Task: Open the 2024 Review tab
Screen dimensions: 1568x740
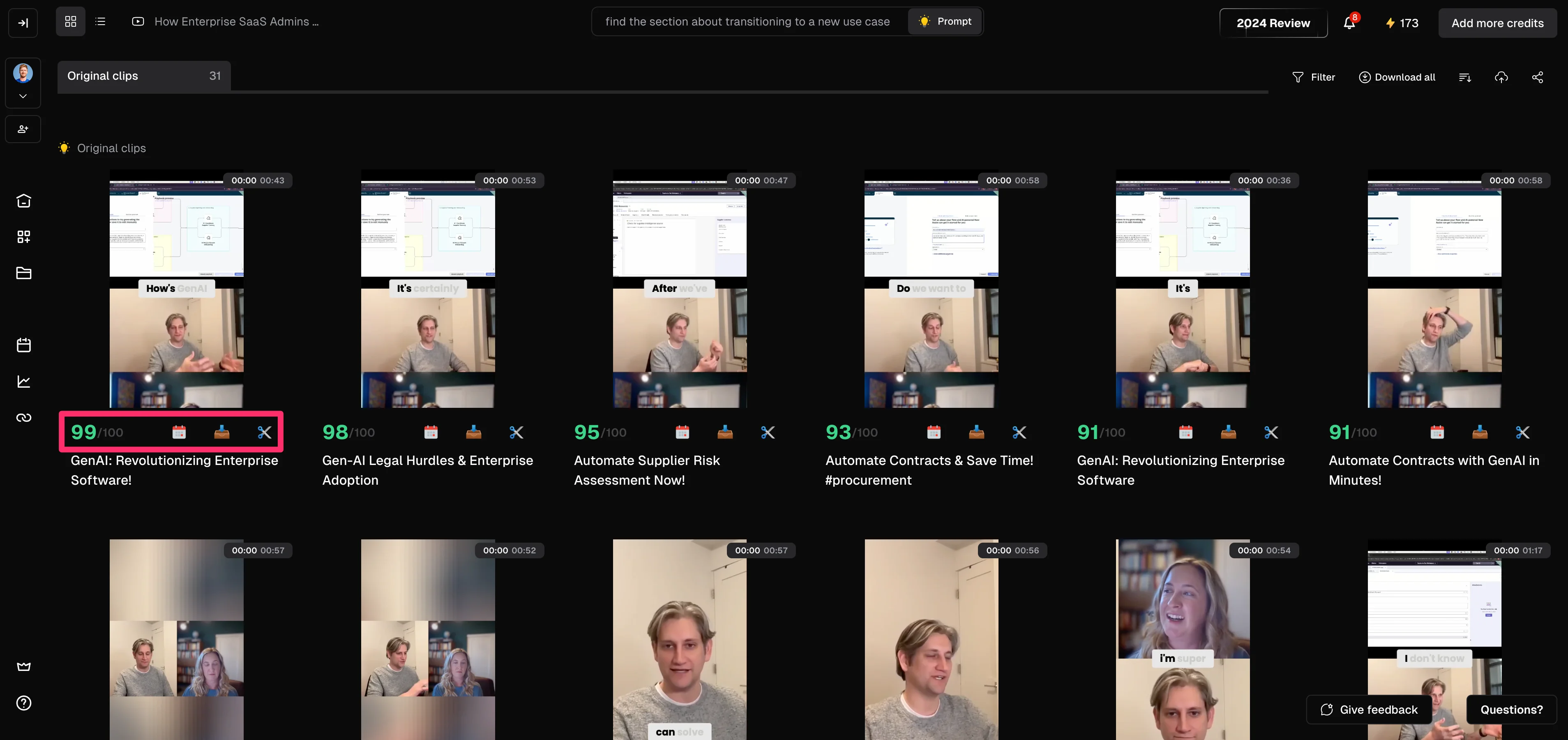Action: point(1273,23)
